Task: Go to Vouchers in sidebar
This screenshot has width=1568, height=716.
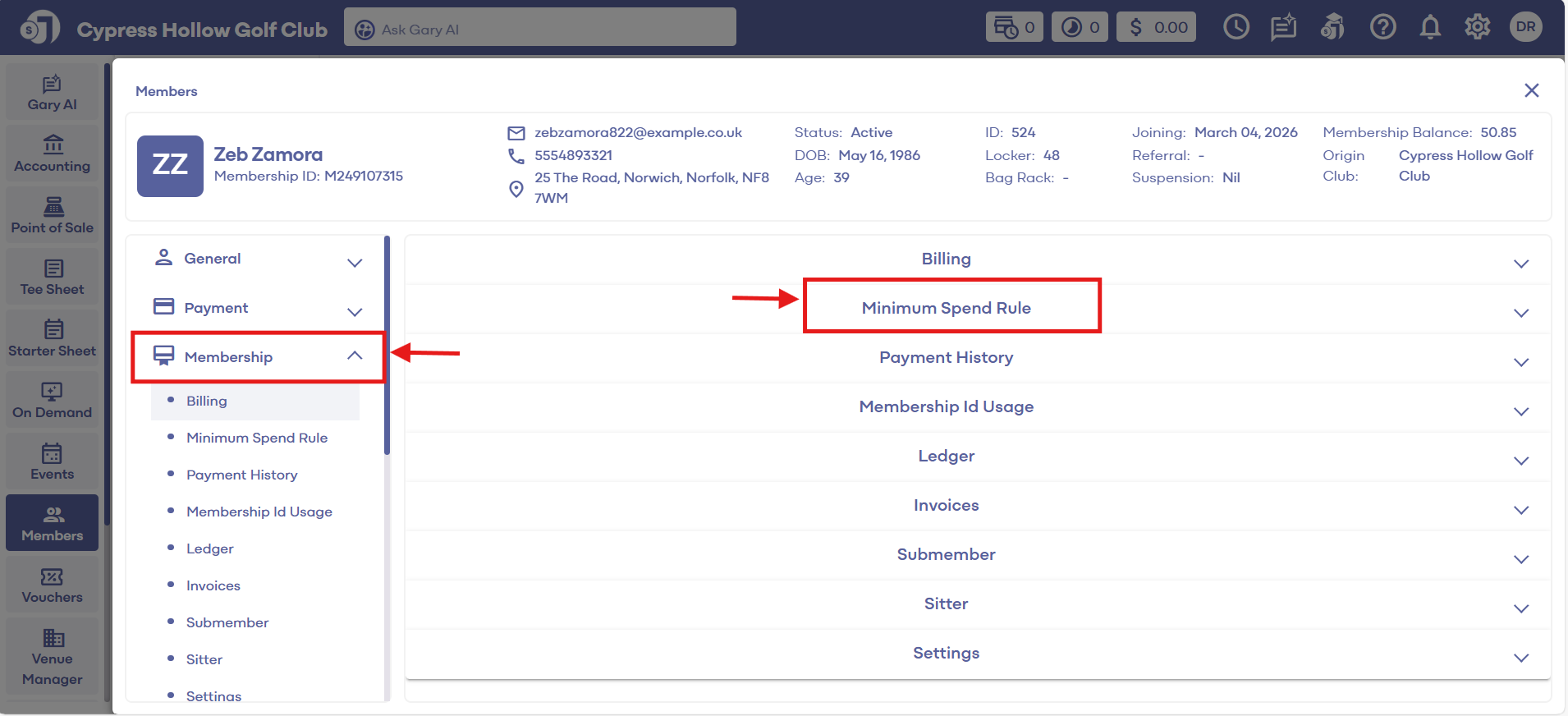Action: pos(53,585)
